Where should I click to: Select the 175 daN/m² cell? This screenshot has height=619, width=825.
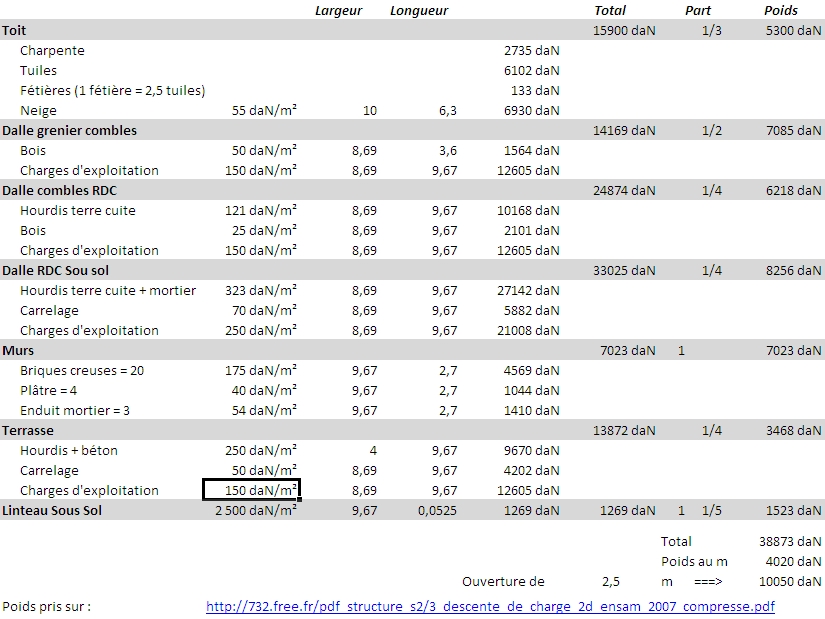click(x=261, y=371)
